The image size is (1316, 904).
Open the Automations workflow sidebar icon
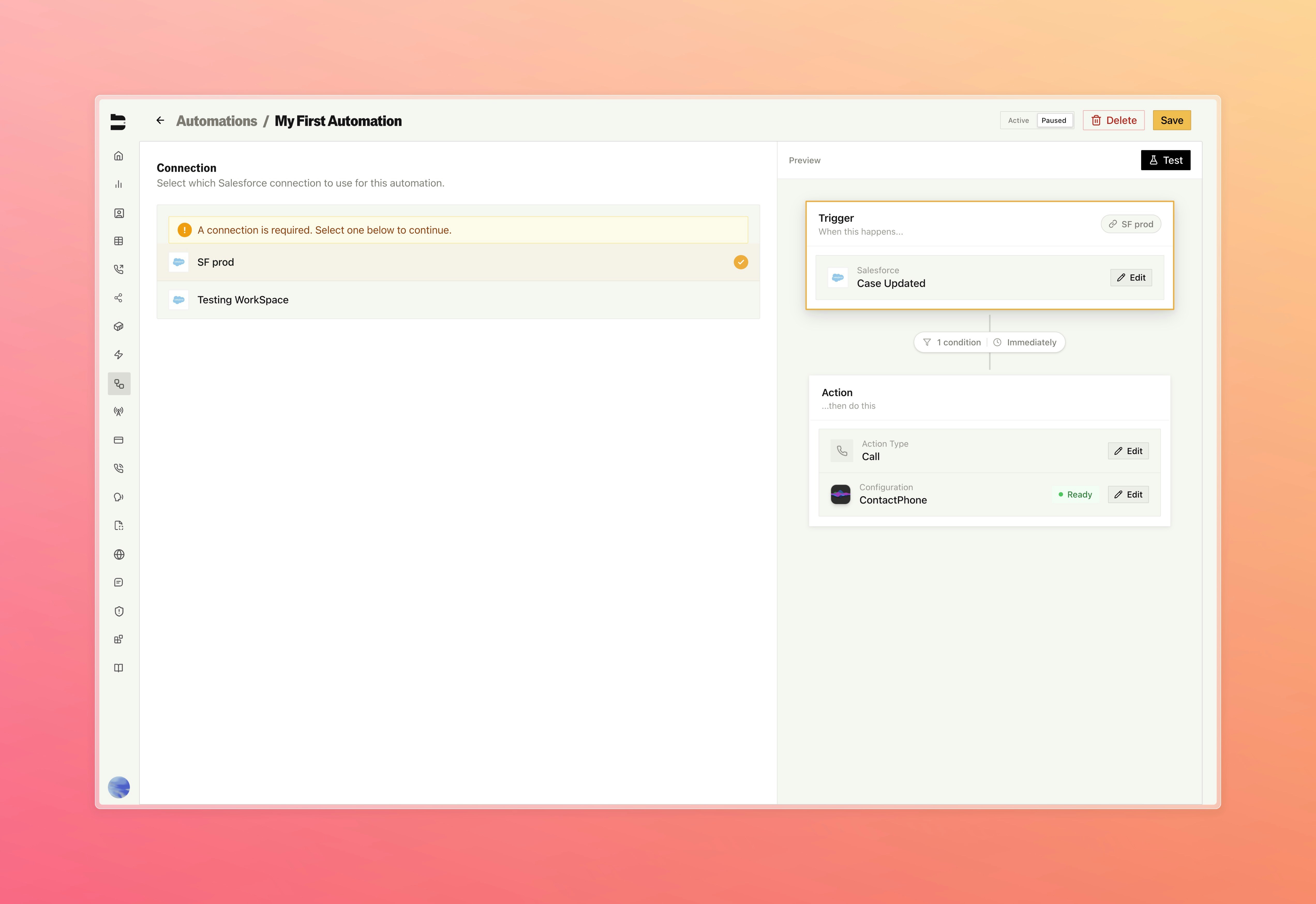[x=119, y=383]
